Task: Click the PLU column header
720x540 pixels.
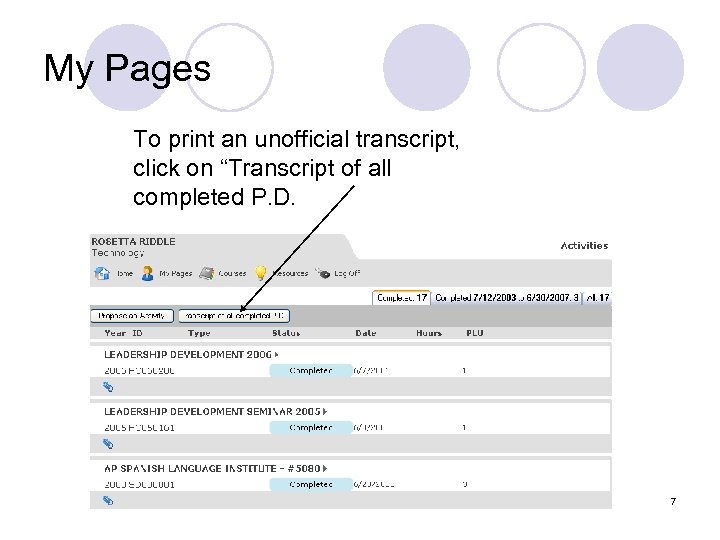Action: (475, 333)
